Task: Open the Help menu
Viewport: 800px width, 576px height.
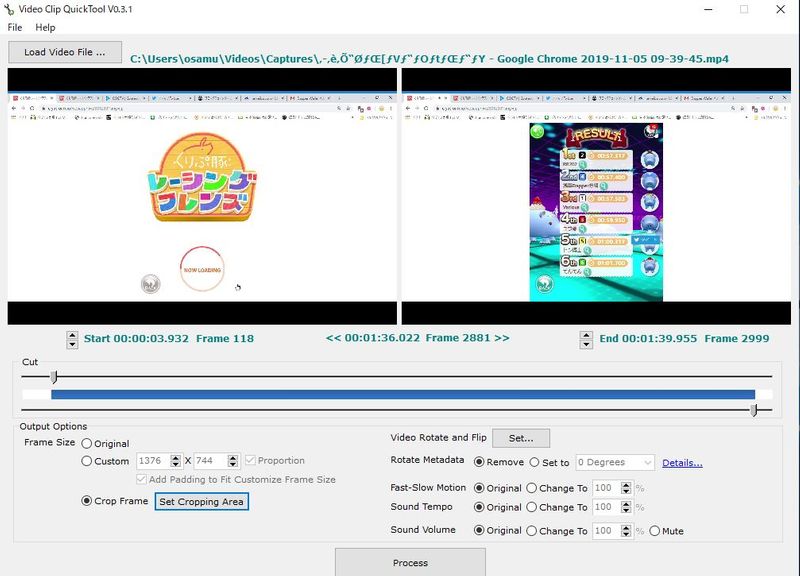Action: click(45, 28)
